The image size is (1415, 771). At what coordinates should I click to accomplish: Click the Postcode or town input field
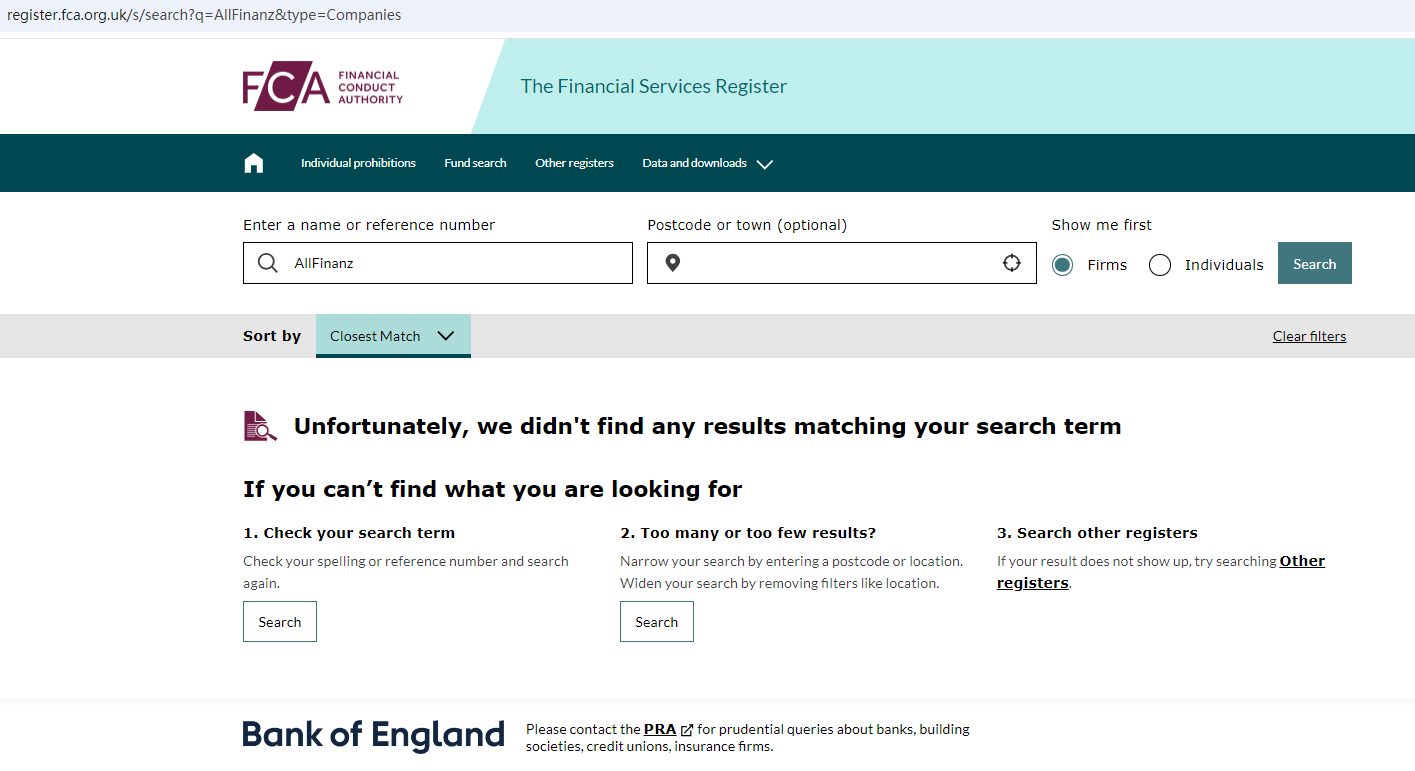point(838,263)
